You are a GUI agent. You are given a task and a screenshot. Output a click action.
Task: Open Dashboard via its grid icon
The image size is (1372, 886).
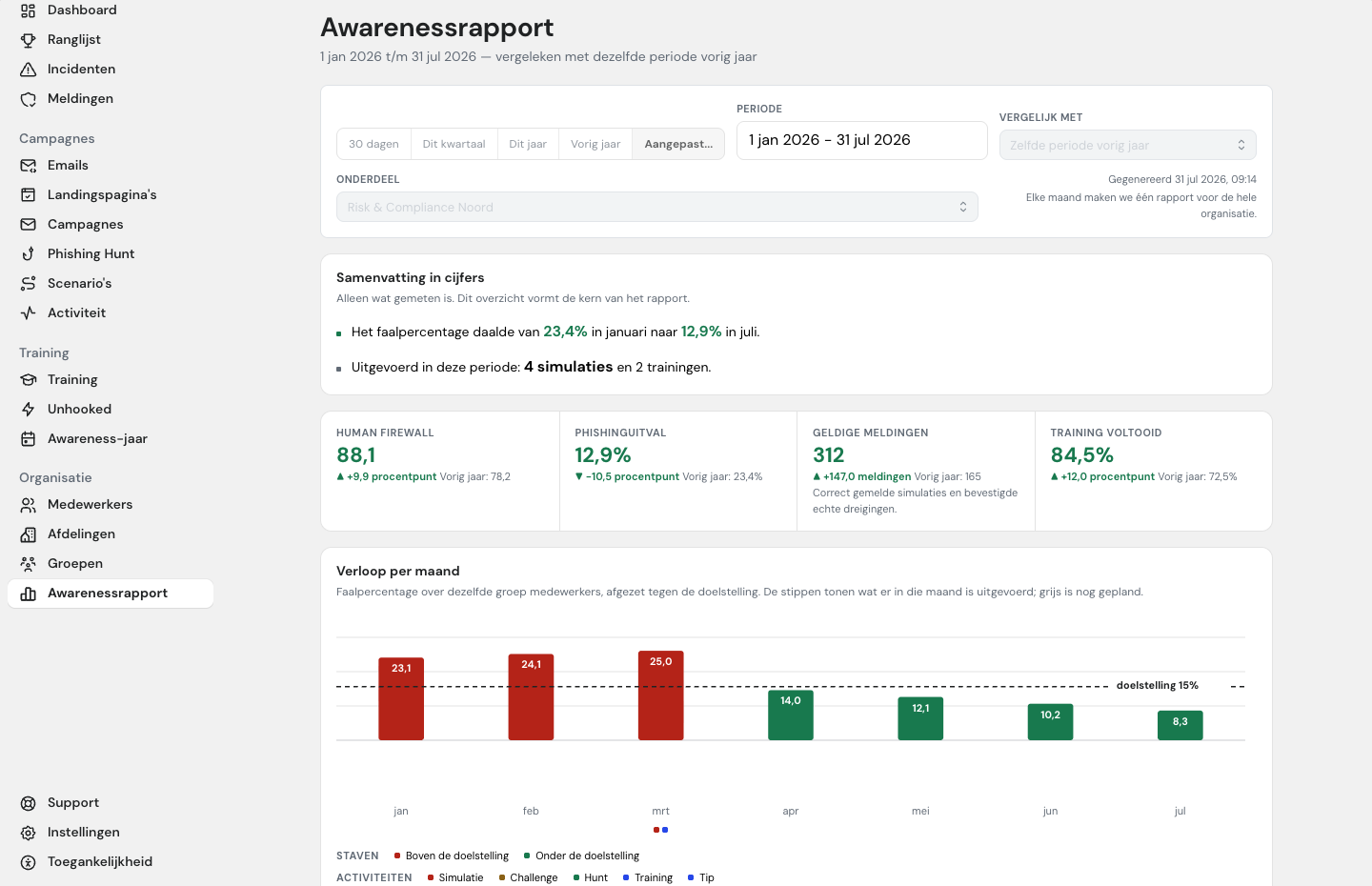click(29, 10)
